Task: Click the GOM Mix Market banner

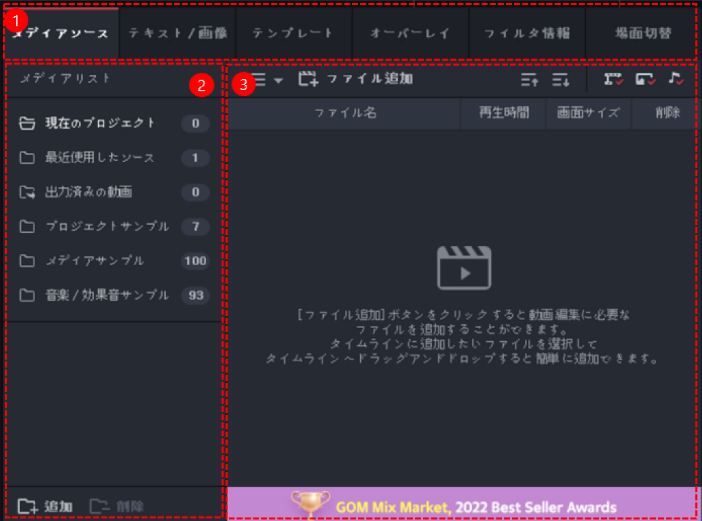Action: pyautogui.click(x=461, y=505)
